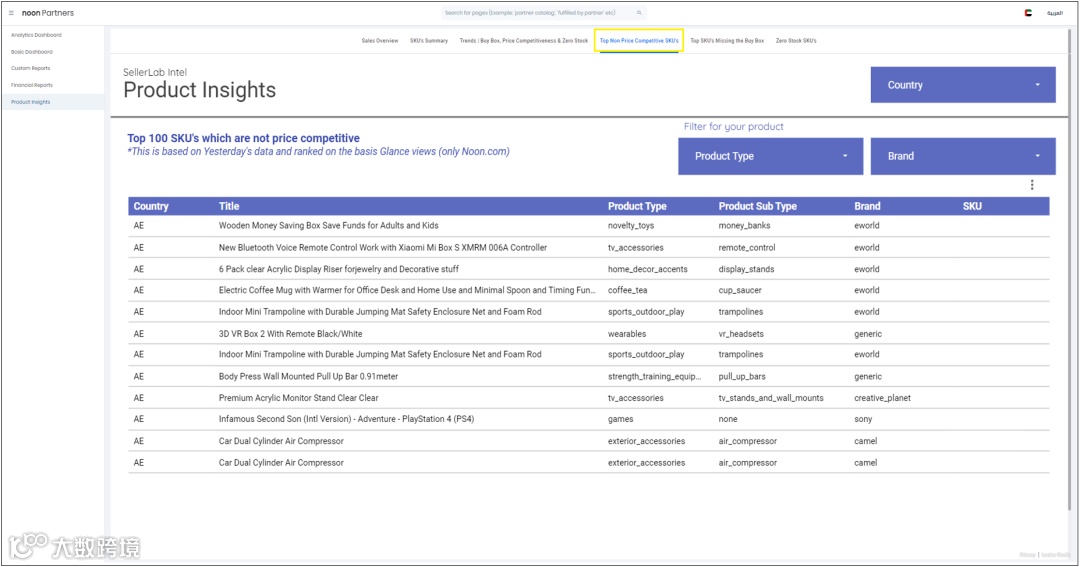Click the Title column header
1080x567 pixels.
(x=229, y=206)
